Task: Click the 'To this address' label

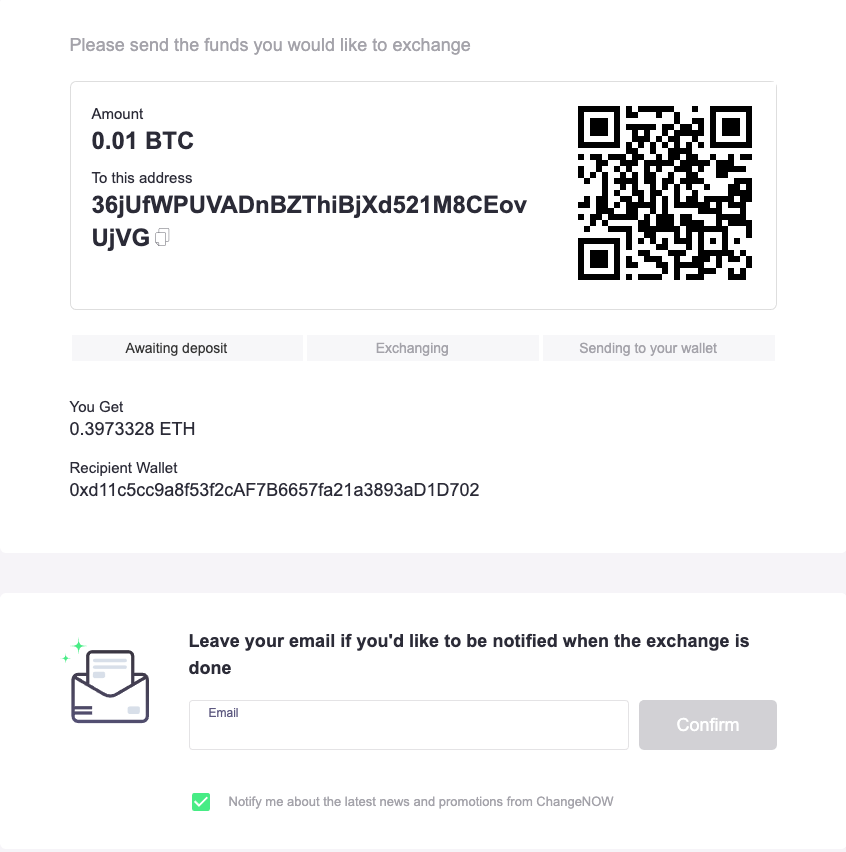Action: click(142, 178)
